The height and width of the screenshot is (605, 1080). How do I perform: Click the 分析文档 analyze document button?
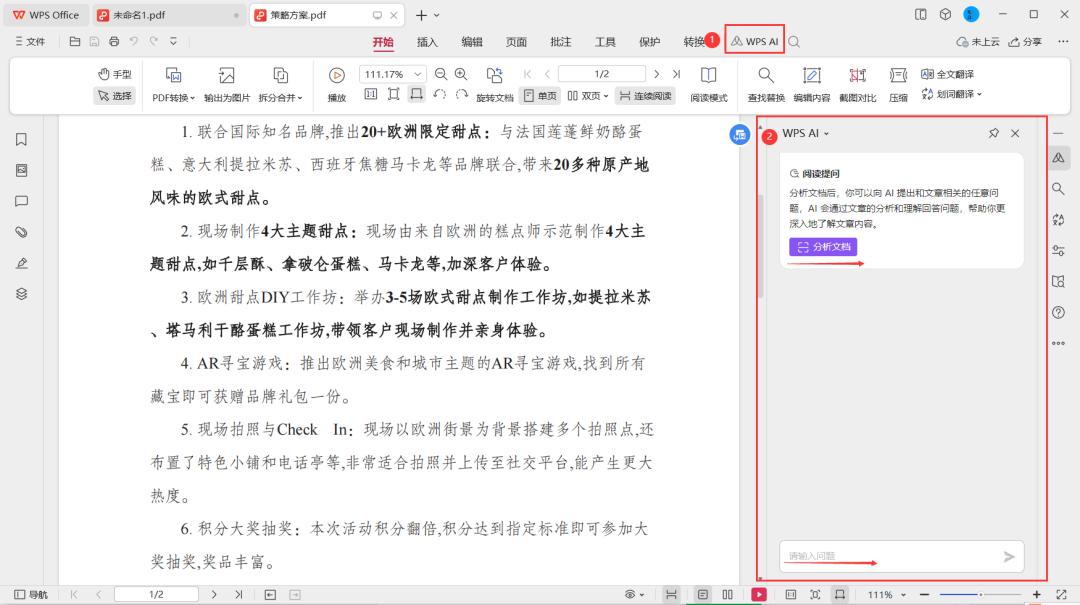[822, 245]
